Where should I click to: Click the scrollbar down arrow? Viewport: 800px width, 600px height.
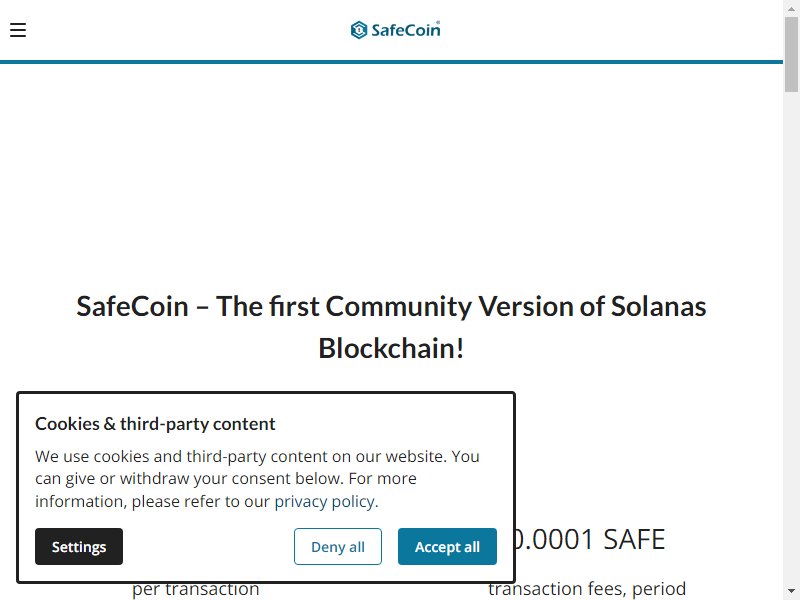point(791,591)
